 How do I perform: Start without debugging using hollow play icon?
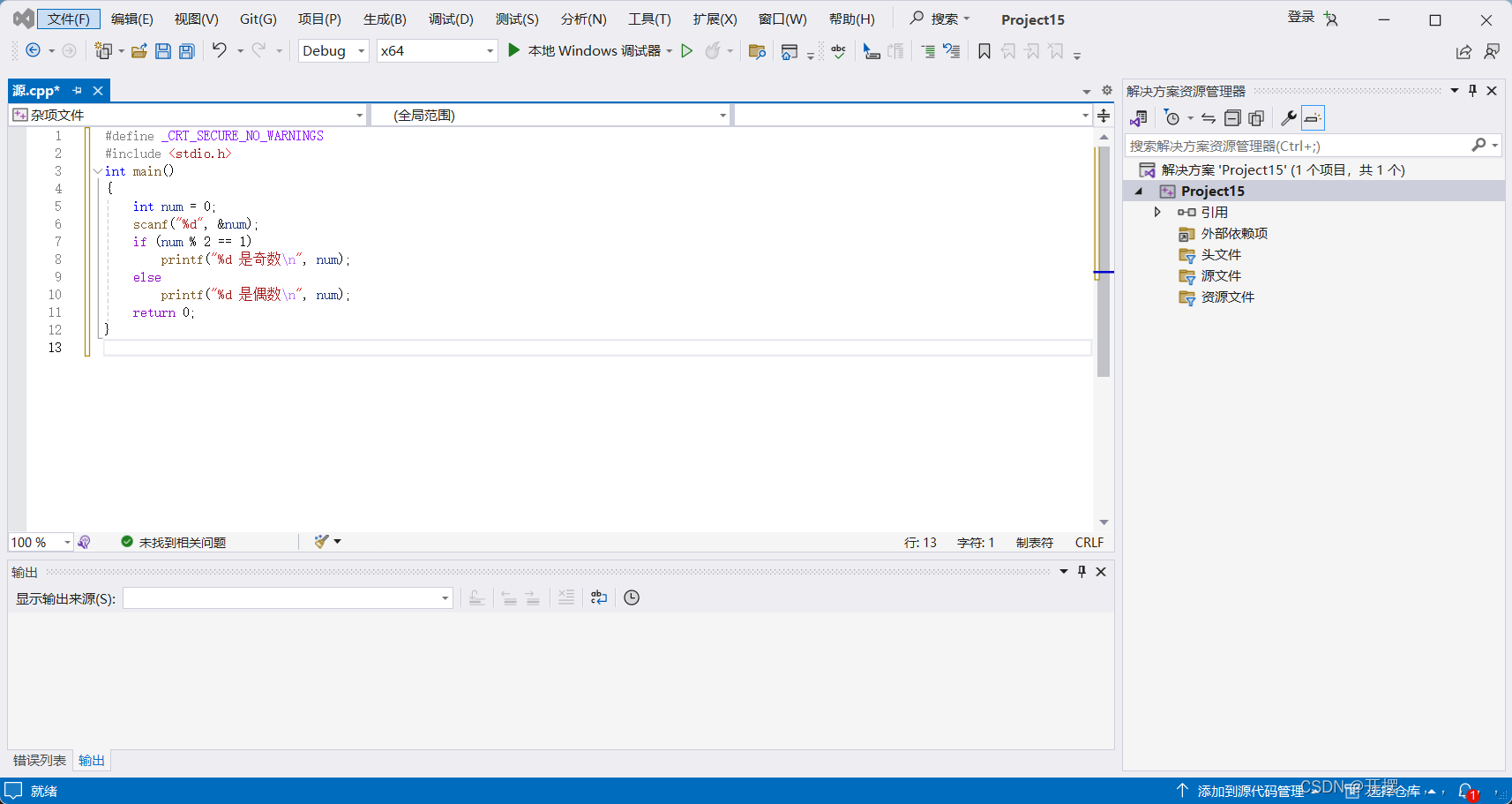coord(687,50)
